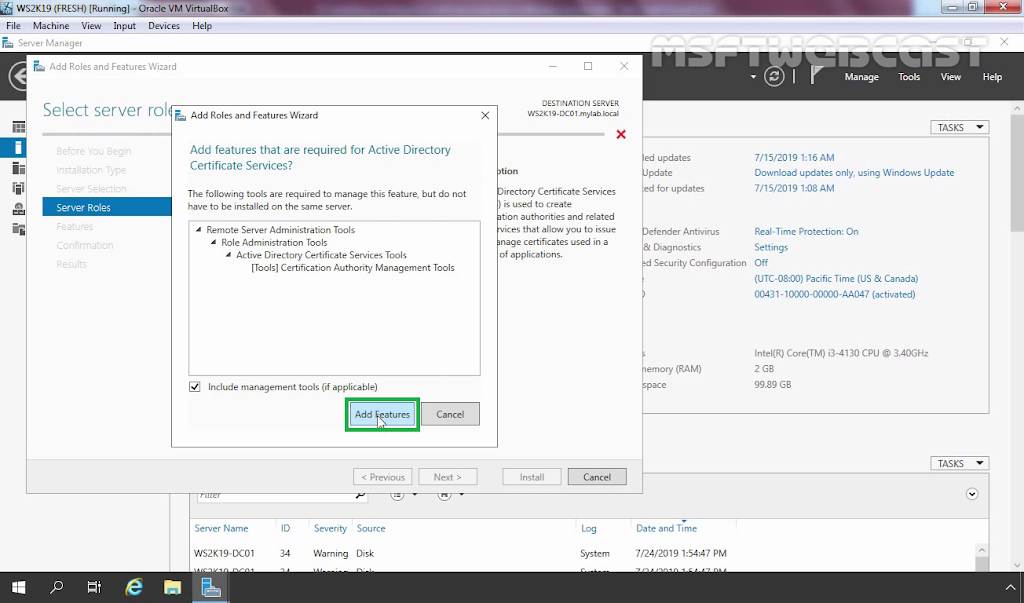Open the VirtualBox View menu
1024x603 pixels.
(91, 25)
